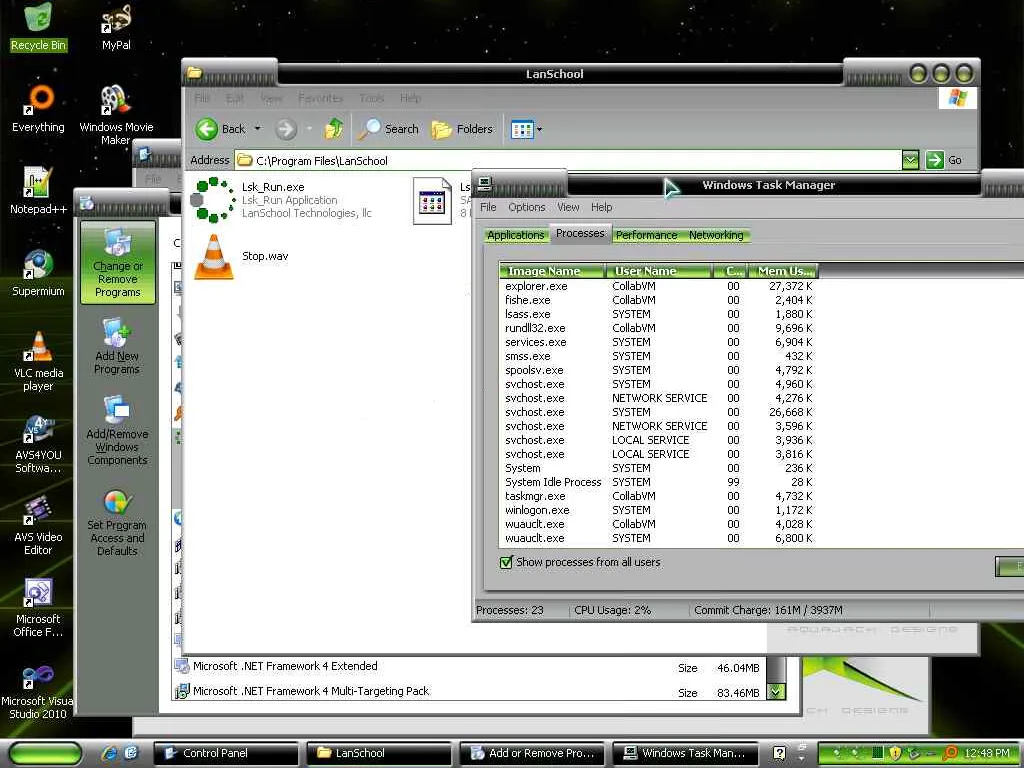Select winlogon.exe process row

658,510
